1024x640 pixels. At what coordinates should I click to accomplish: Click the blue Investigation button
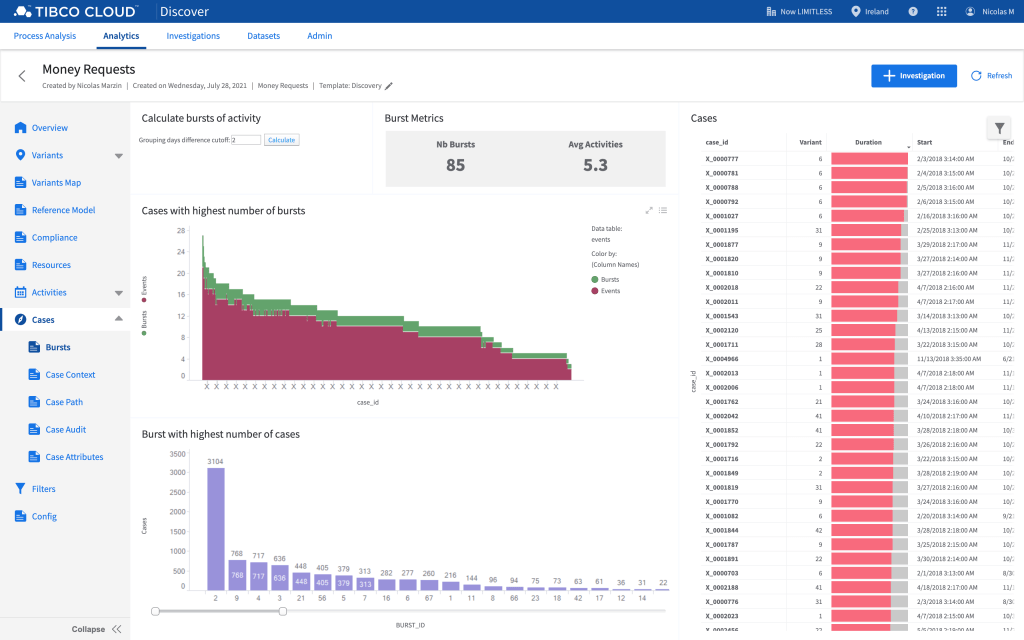tap(913, 76)
